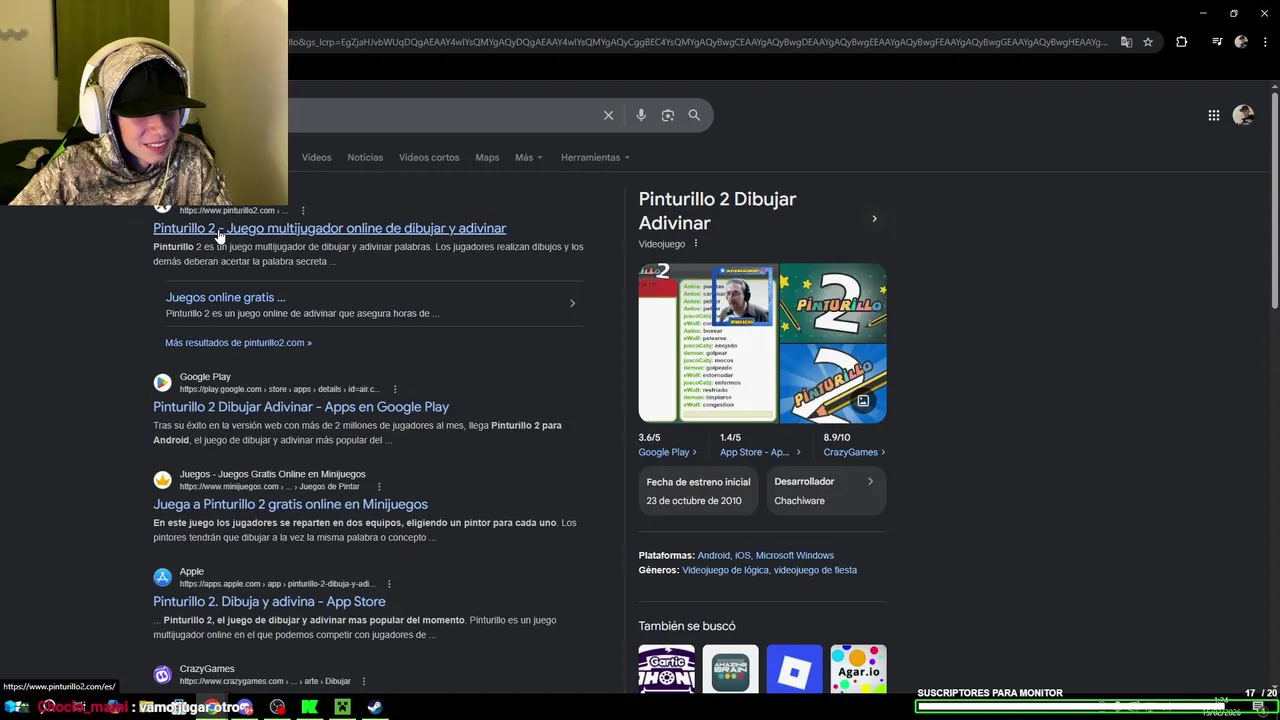
Task: Click the Apple favicon of the App Store result
Action: (162, 577)
